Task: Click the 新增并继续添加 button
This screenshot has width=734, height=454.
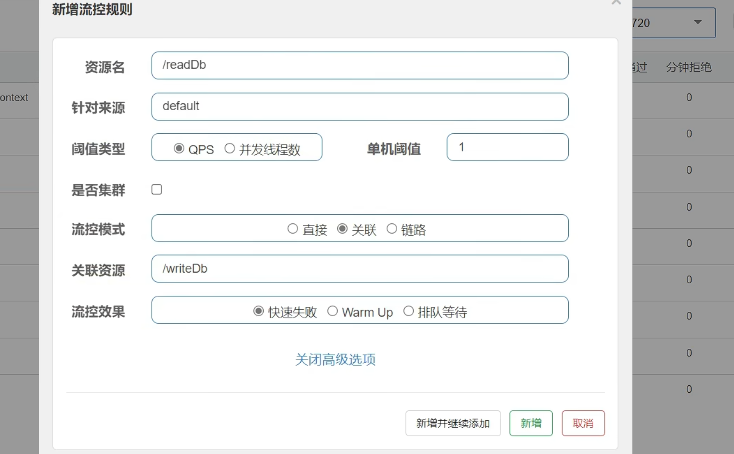Action: pyautogui.click(x=453, y=423)
